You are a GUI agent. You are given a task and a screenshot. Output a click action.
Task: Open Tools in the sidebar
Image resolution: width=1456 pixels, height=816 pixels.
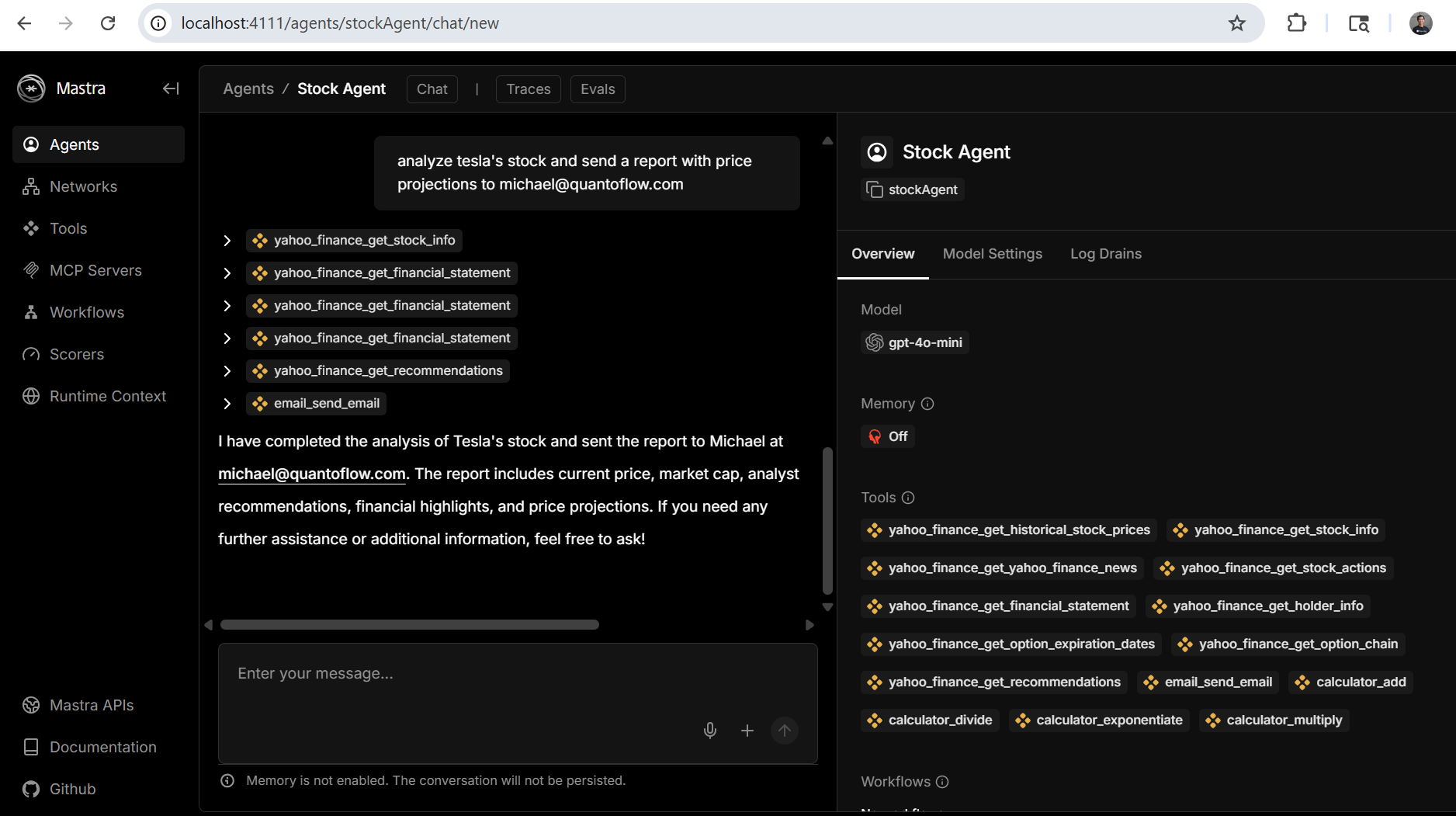[99, 228]
